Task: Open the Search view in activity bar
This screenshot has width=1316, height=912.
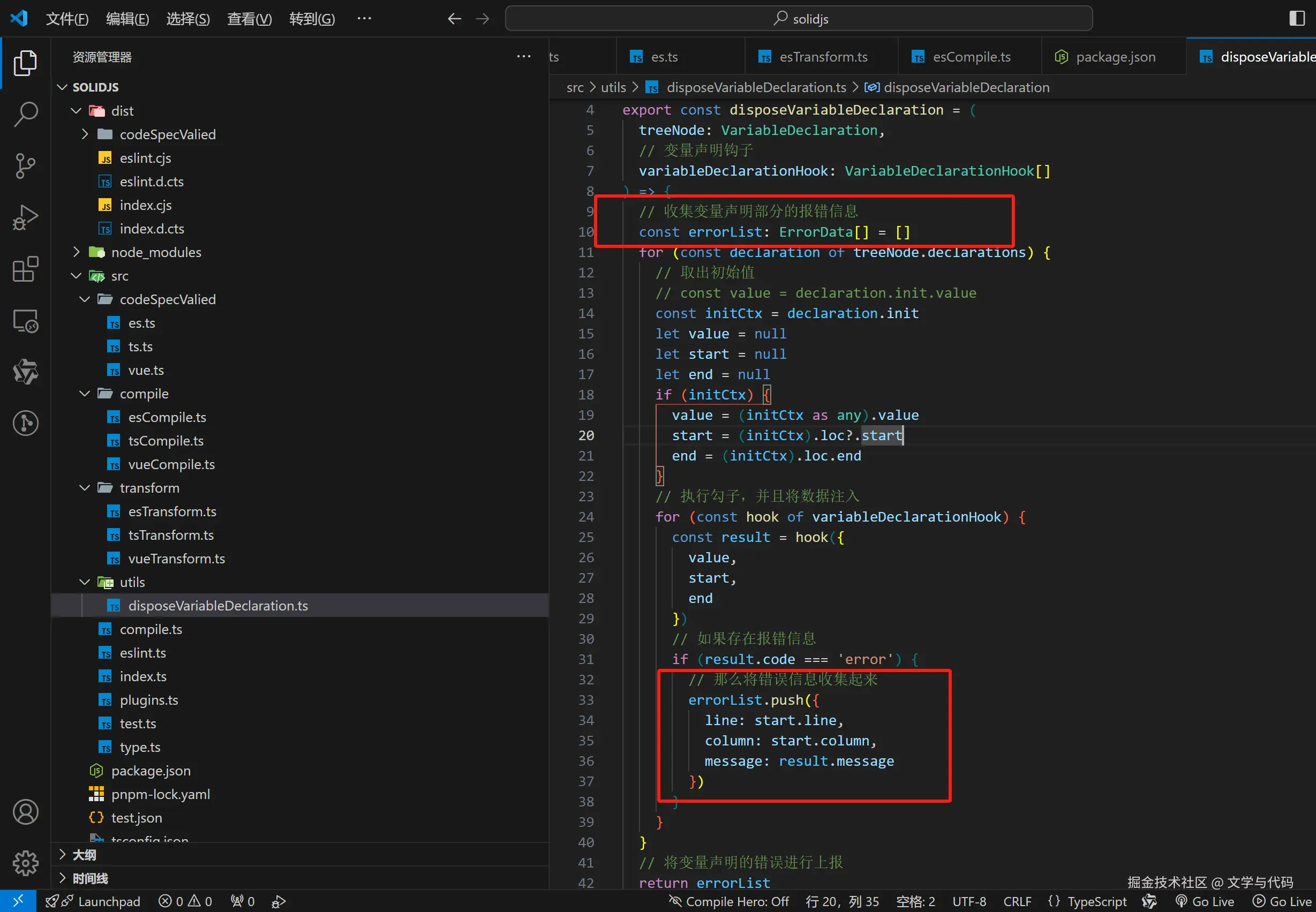Action: pos(25,114)
